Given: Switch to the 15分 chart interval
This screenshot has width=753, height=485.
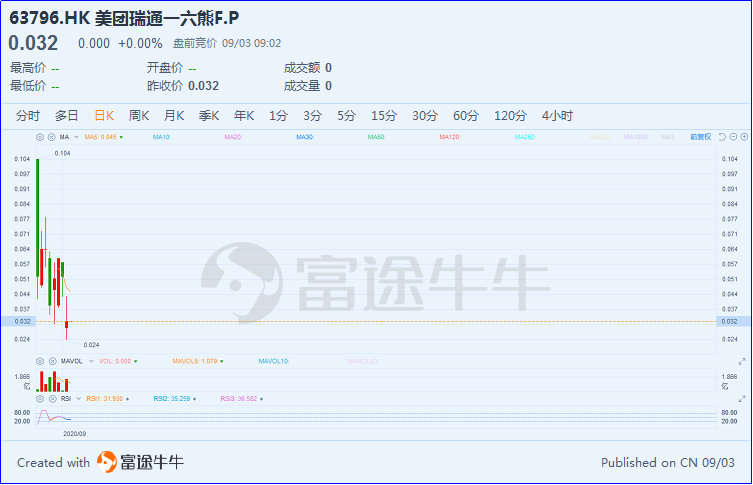Looking at the screenshot, I should coord(384,116).
